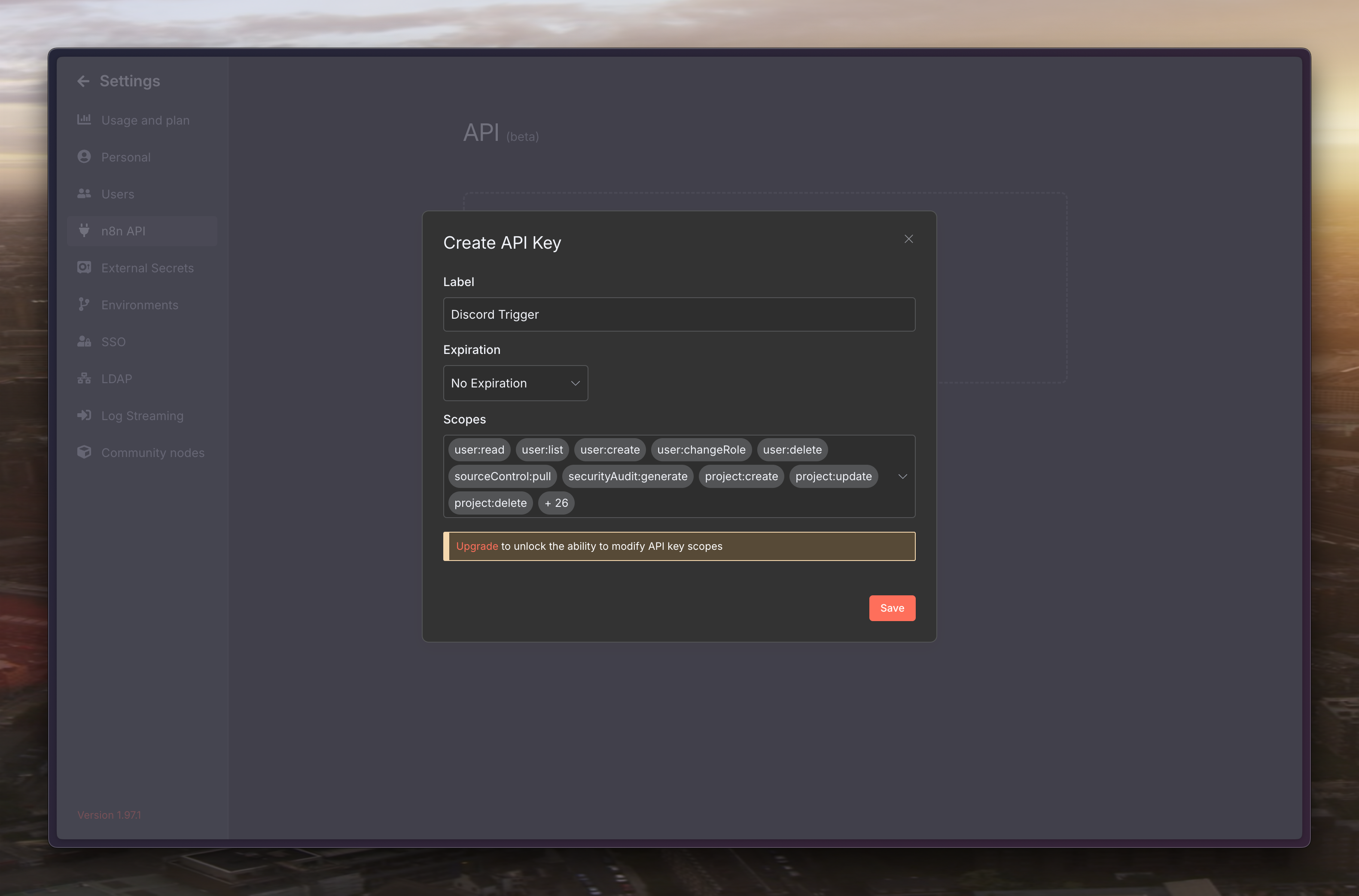Open the No Expiration dropdown
Screen dimensions: 1359x896
point(515,383)
